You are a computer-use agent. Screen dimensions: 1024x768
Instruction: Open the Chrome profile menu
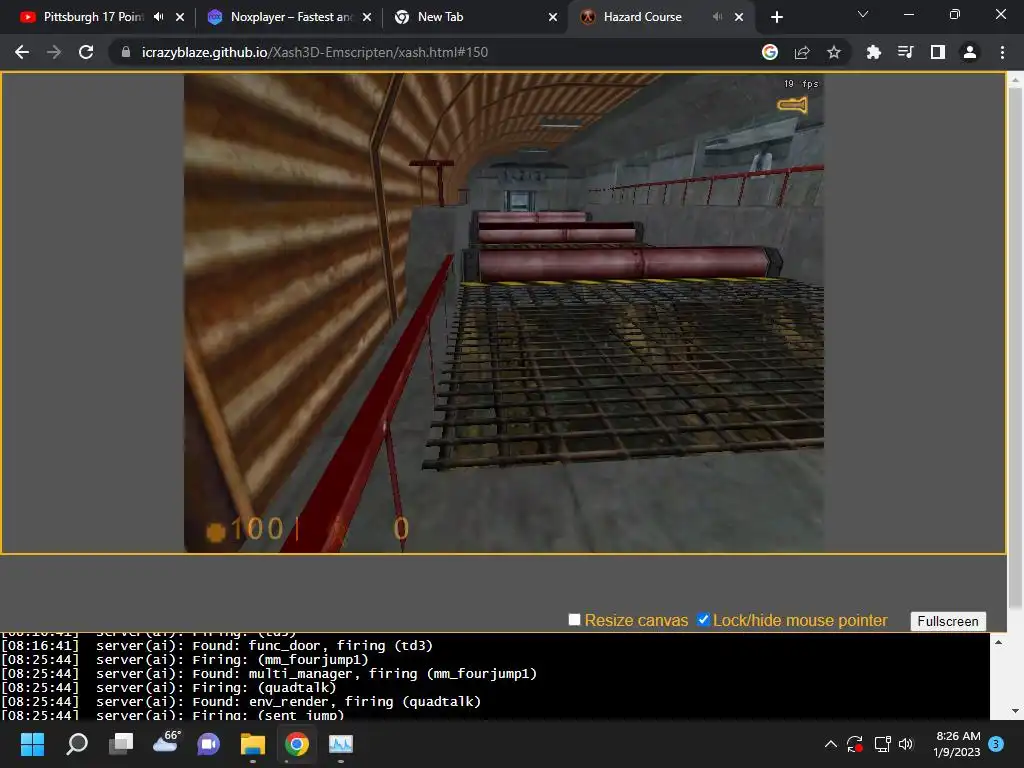click(970, 52)
